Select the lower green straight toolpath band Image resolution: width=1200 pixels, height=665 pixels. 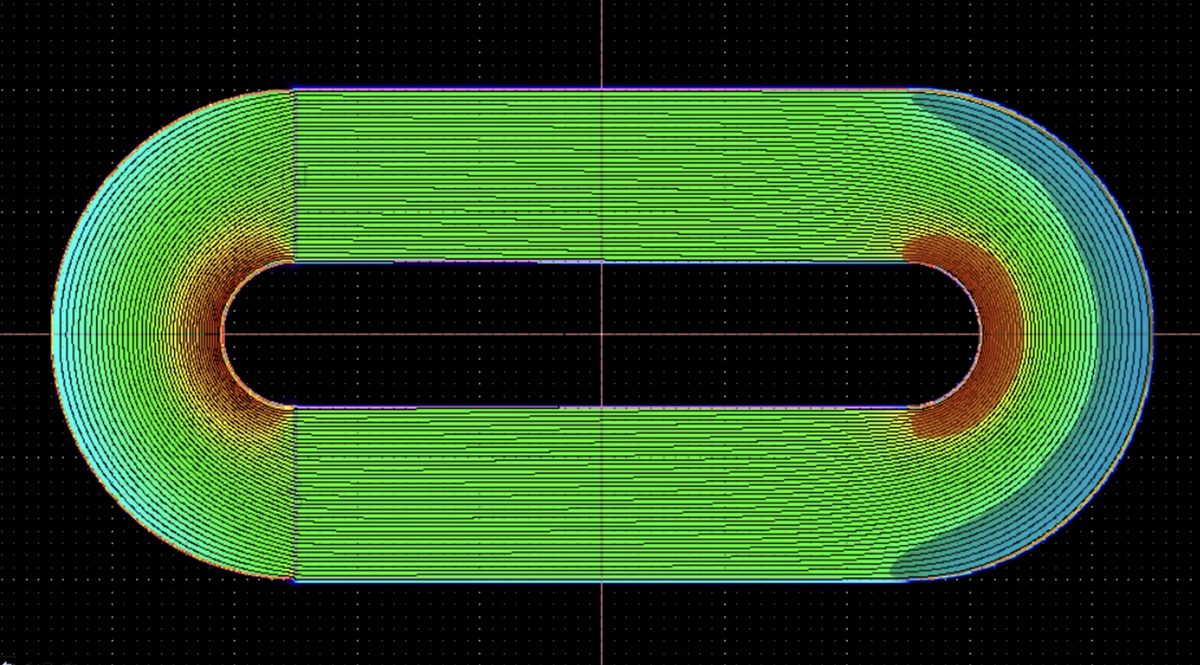pyautogui.click(x=600, y=493)
